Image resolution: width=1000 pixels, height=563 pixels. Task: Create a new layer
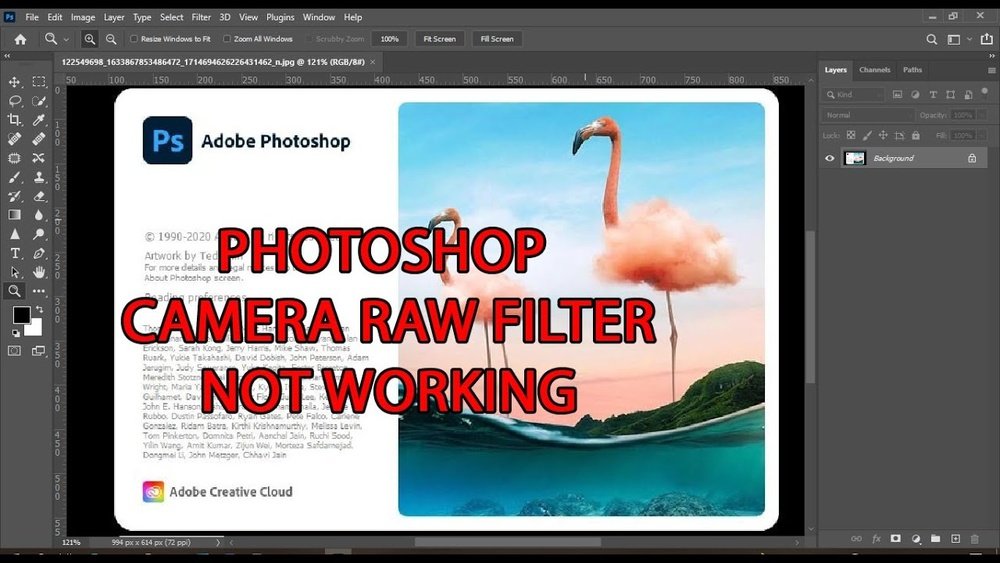point(955,539)
